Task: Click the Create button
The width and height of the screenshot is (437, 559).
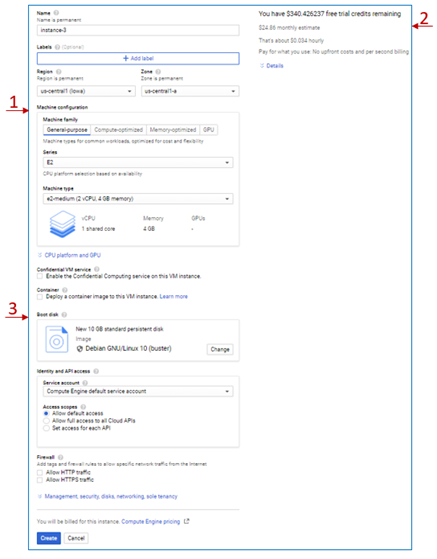Action: [49, 538]
